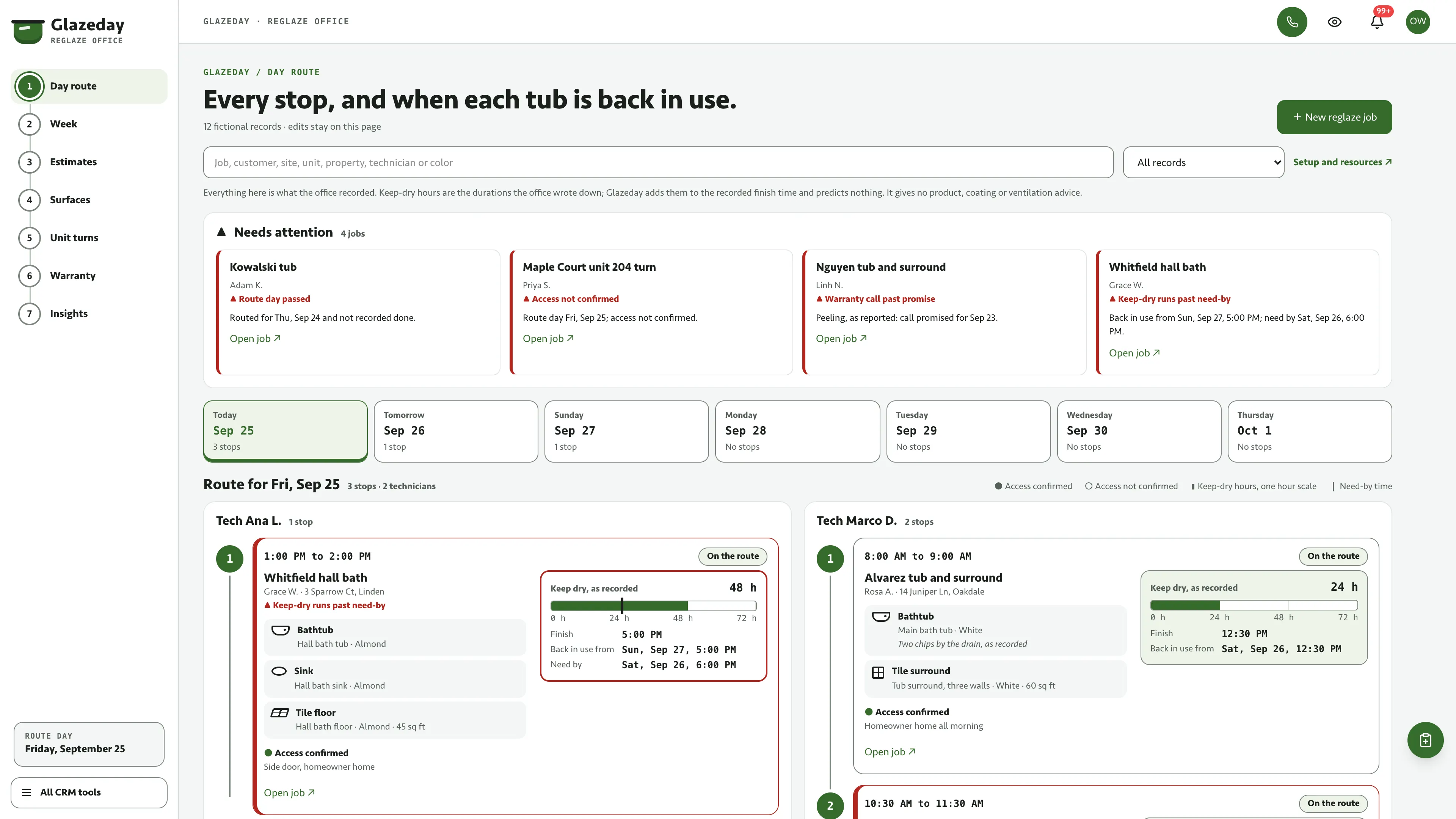Screen dimensions: 1456x819
Task: Click the Needs attention warning triangle
Action: pos(221,232)
